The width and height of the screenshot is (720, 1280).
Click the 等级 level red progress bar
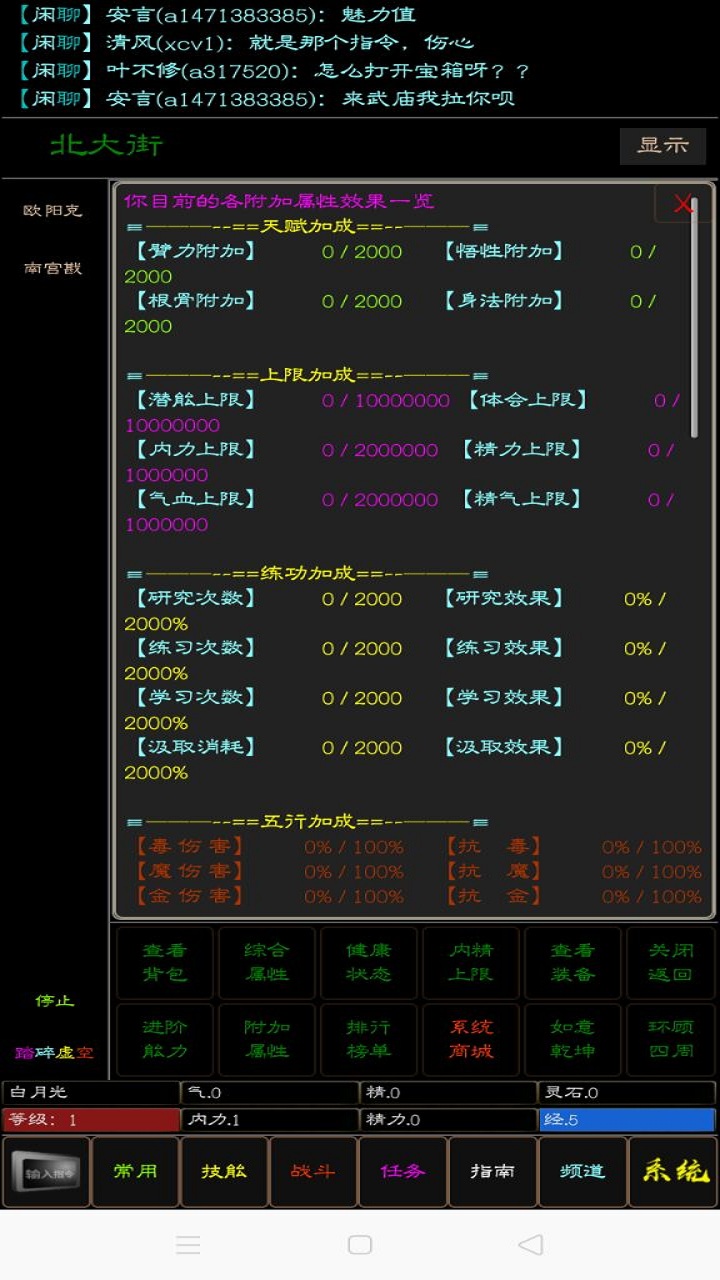[90, 1120]
